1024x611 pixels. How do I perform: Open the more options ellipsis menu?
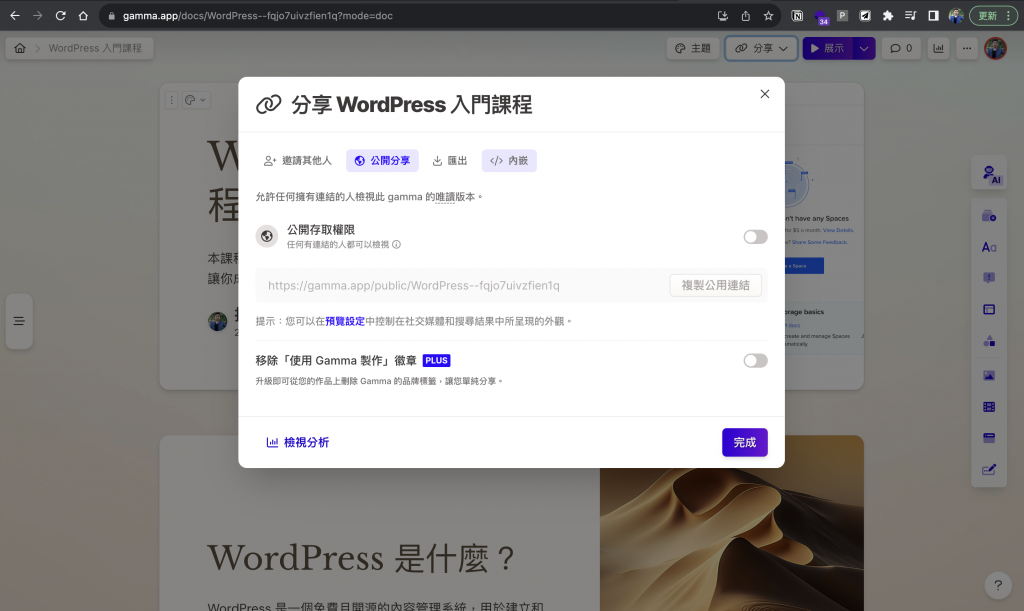point(967,48)
